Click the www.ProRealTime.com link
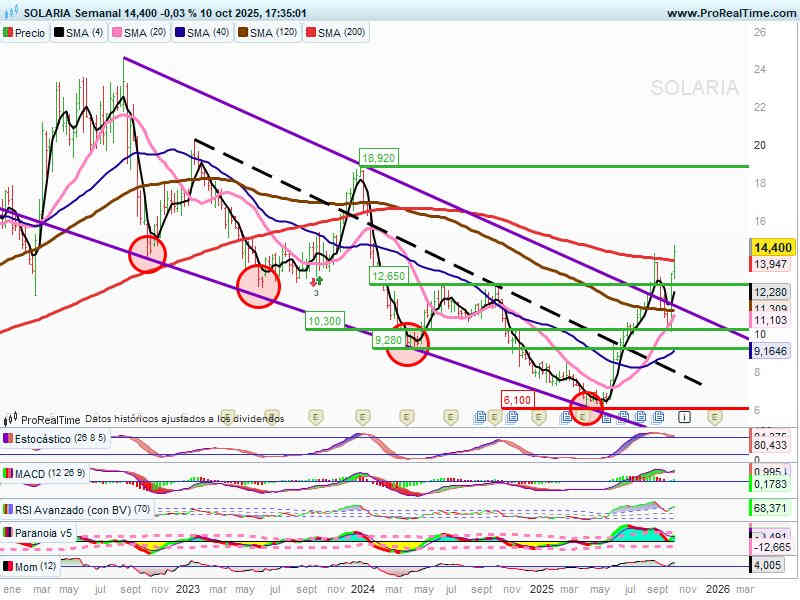The height and width of the screenshot is (600, 800). [x=730, y=13]
